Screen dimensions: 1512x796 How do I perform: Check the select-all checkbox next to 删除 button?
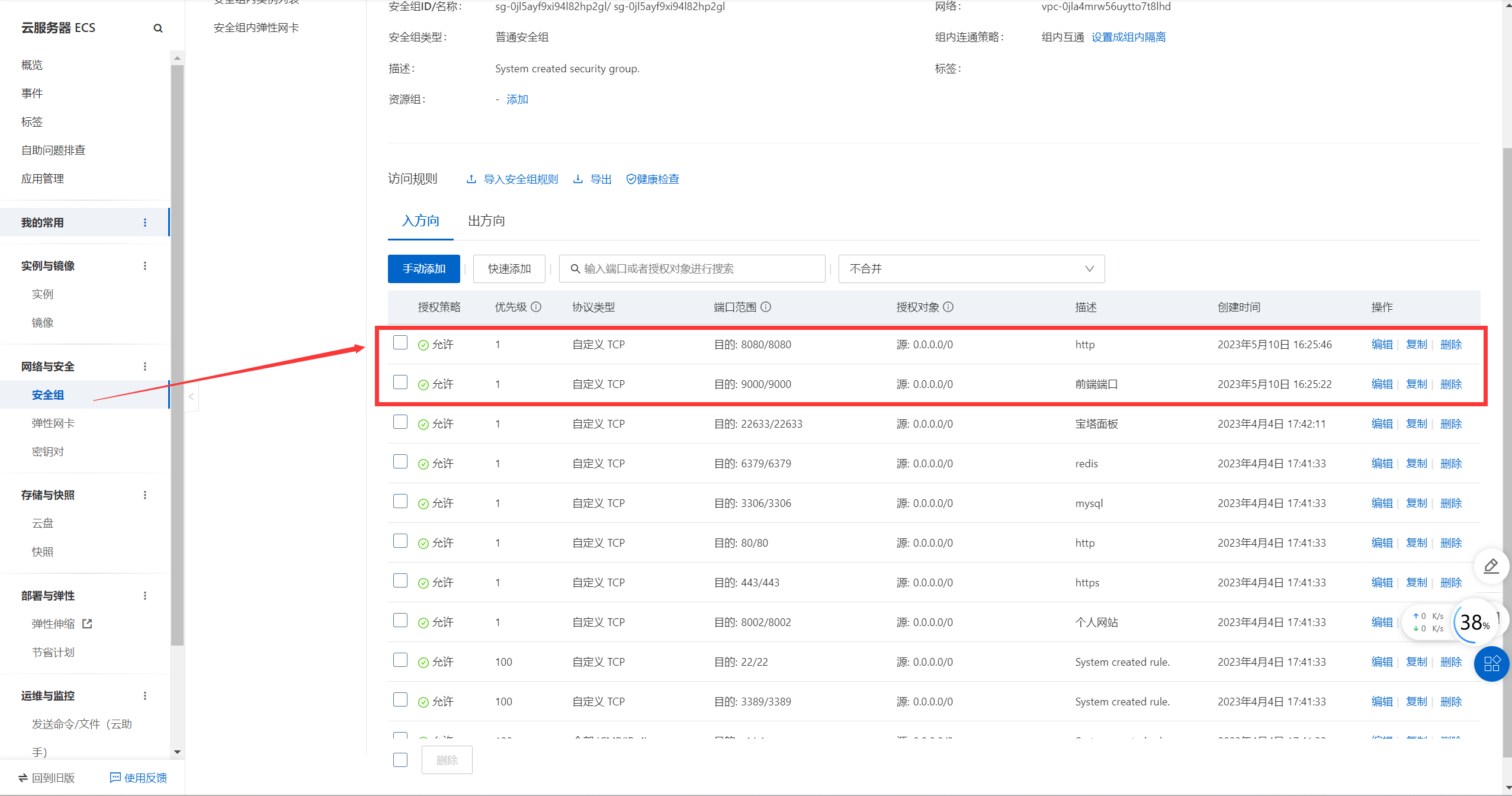(x=400, y=760)
